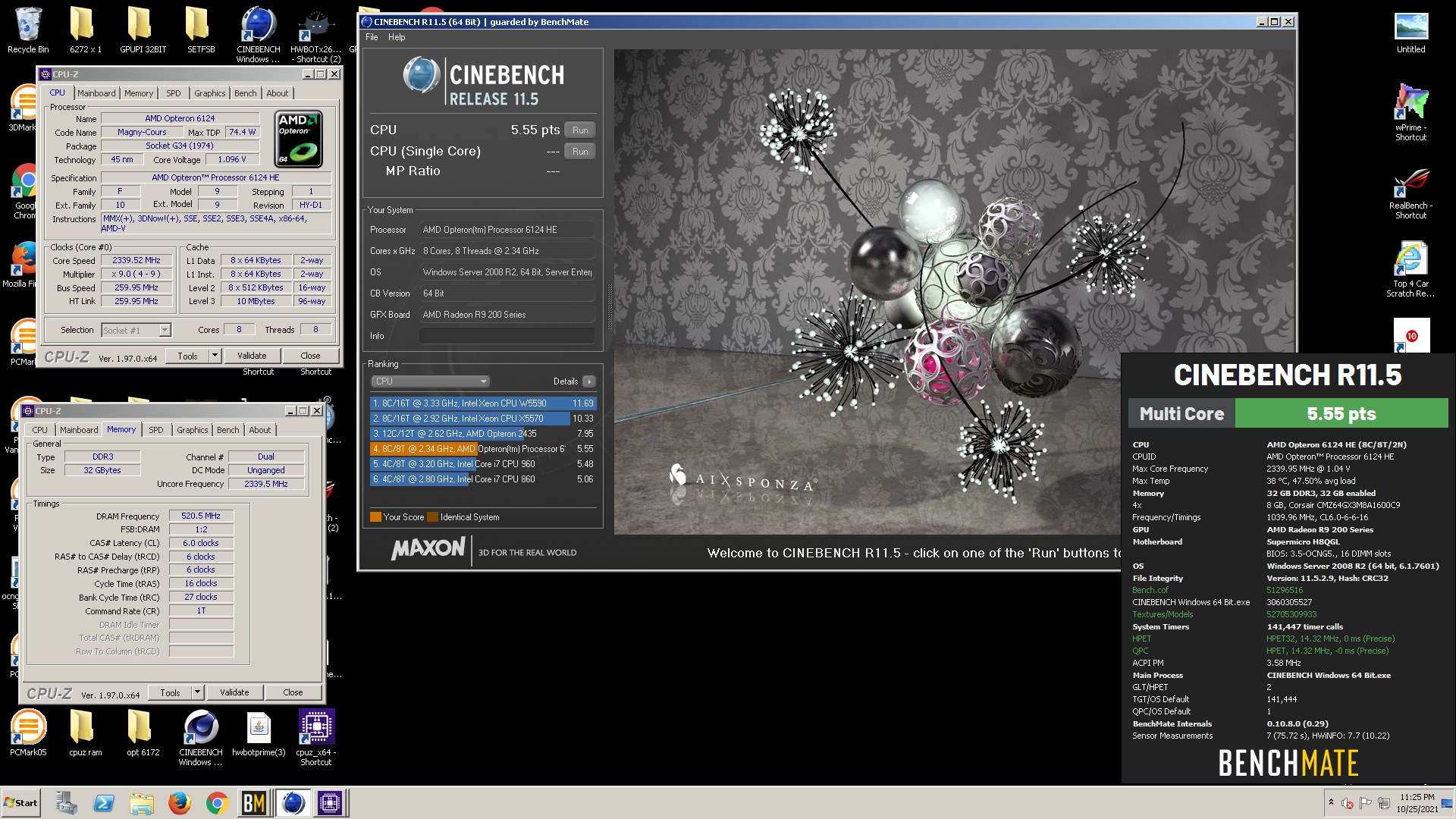Click the Info input field in Cinebench
This screenshot has width=1456, height=819.
[507, 336]
